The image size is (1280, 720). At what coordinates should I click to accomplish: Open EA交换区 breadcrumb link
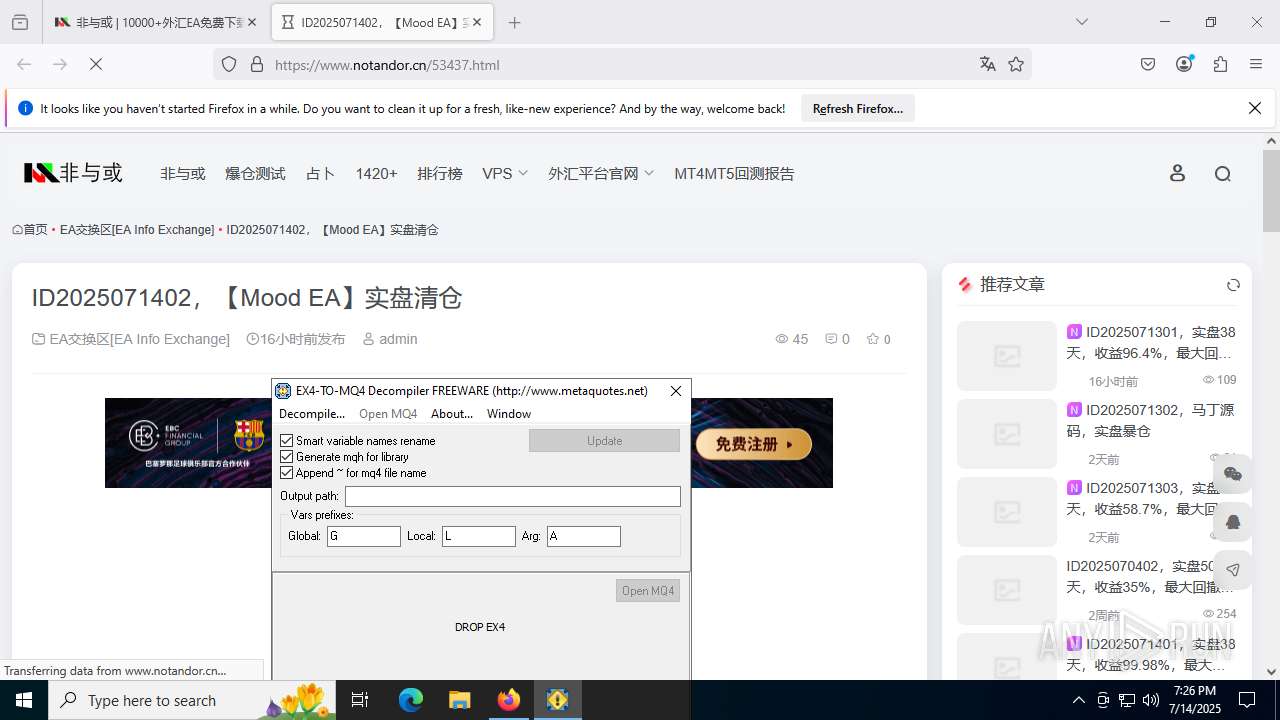click(x=137, y=229)
